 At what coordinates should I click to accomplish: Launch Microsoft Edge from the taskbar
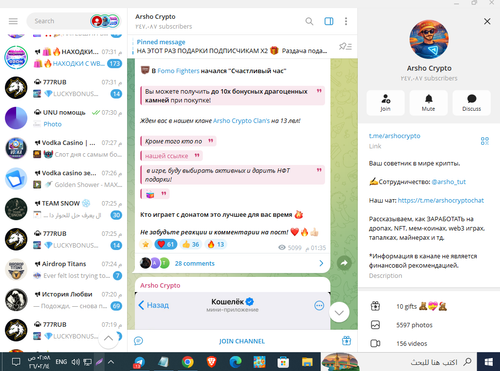[235, 362]
